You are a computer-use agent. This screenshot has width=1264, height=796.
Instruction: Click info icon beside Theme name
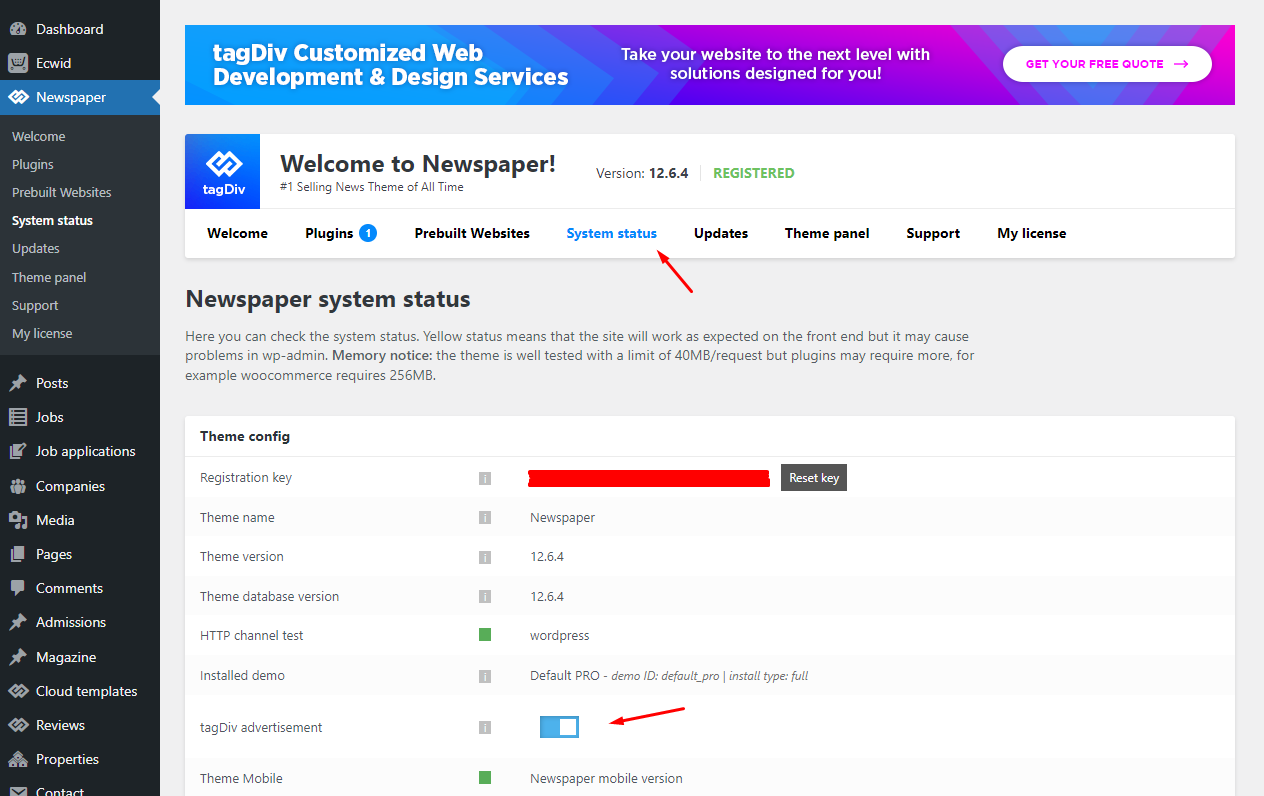coord(485,518)
